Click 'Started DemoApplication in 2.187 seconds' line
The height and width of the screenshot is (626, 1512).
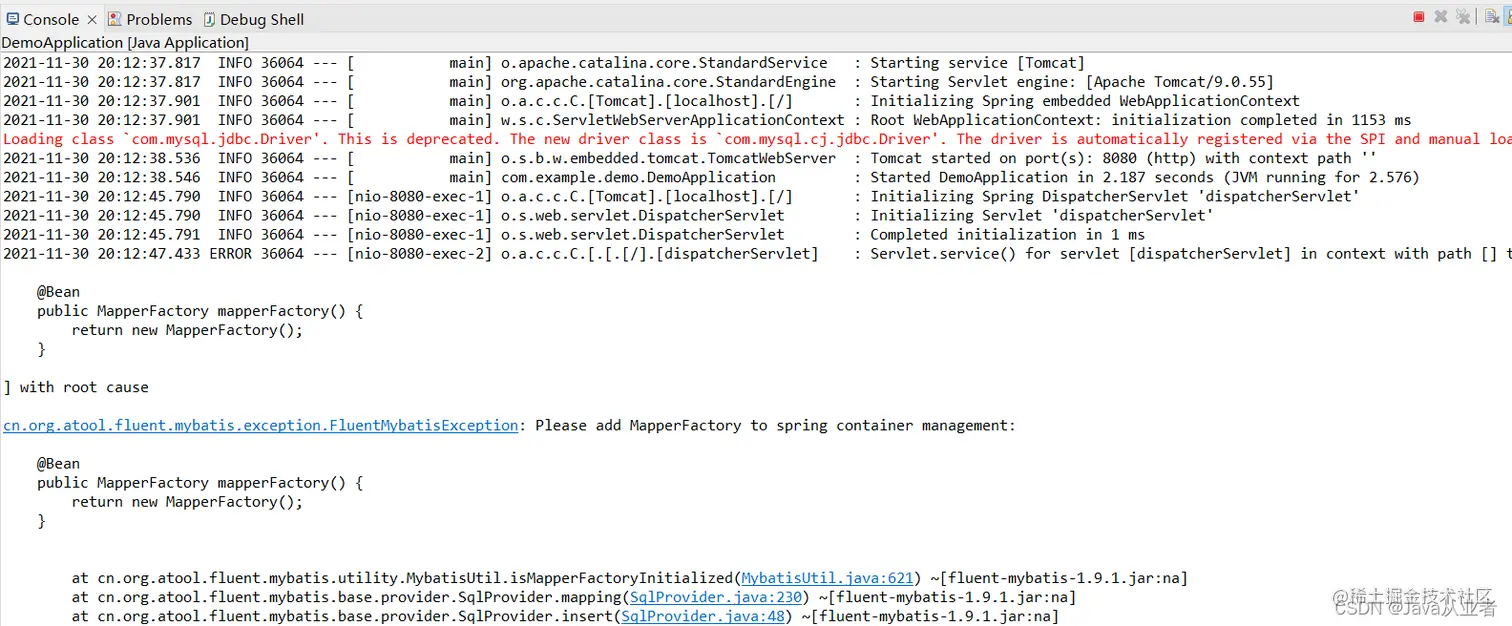pos(711,177)
